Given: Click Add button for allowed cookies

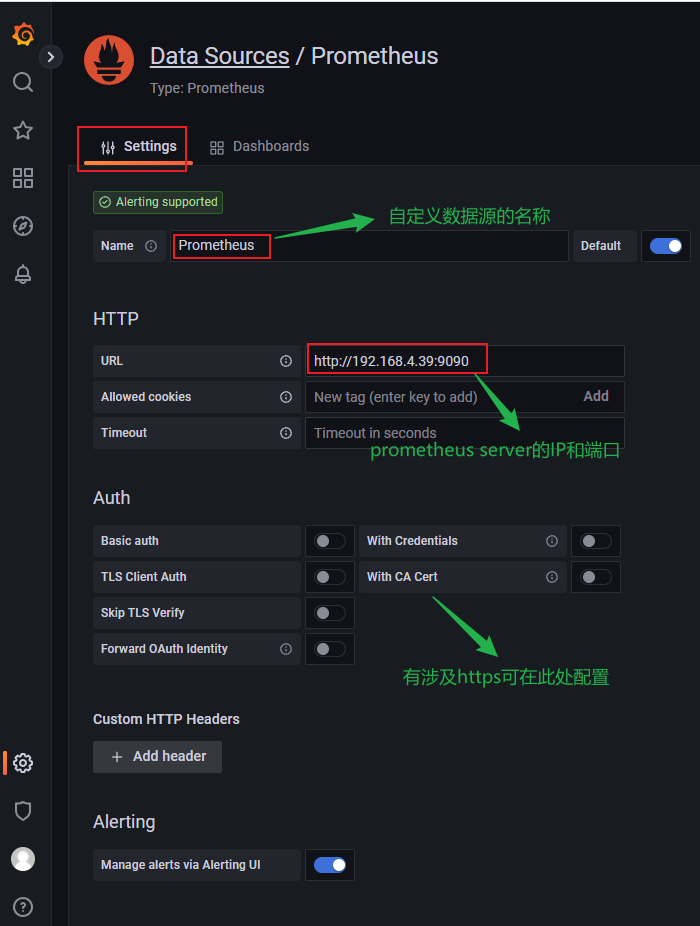Looking at the screenshot, I should 596,396.
